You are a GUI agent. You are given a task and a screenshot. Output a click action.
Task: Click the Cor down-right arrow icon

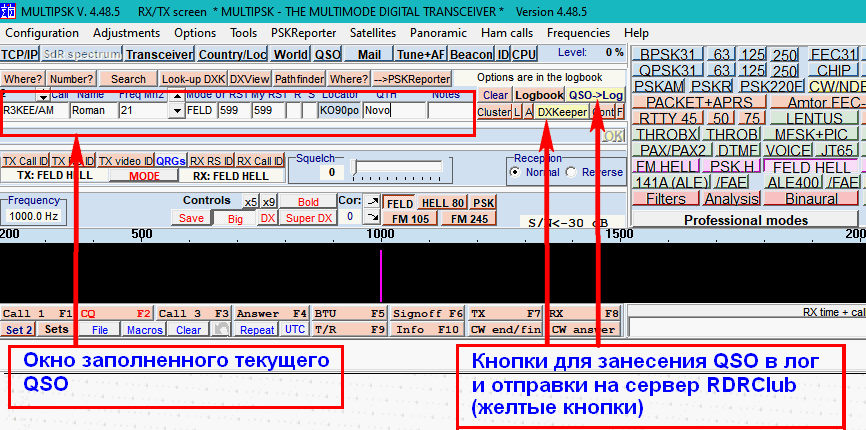tap(373, 217)
